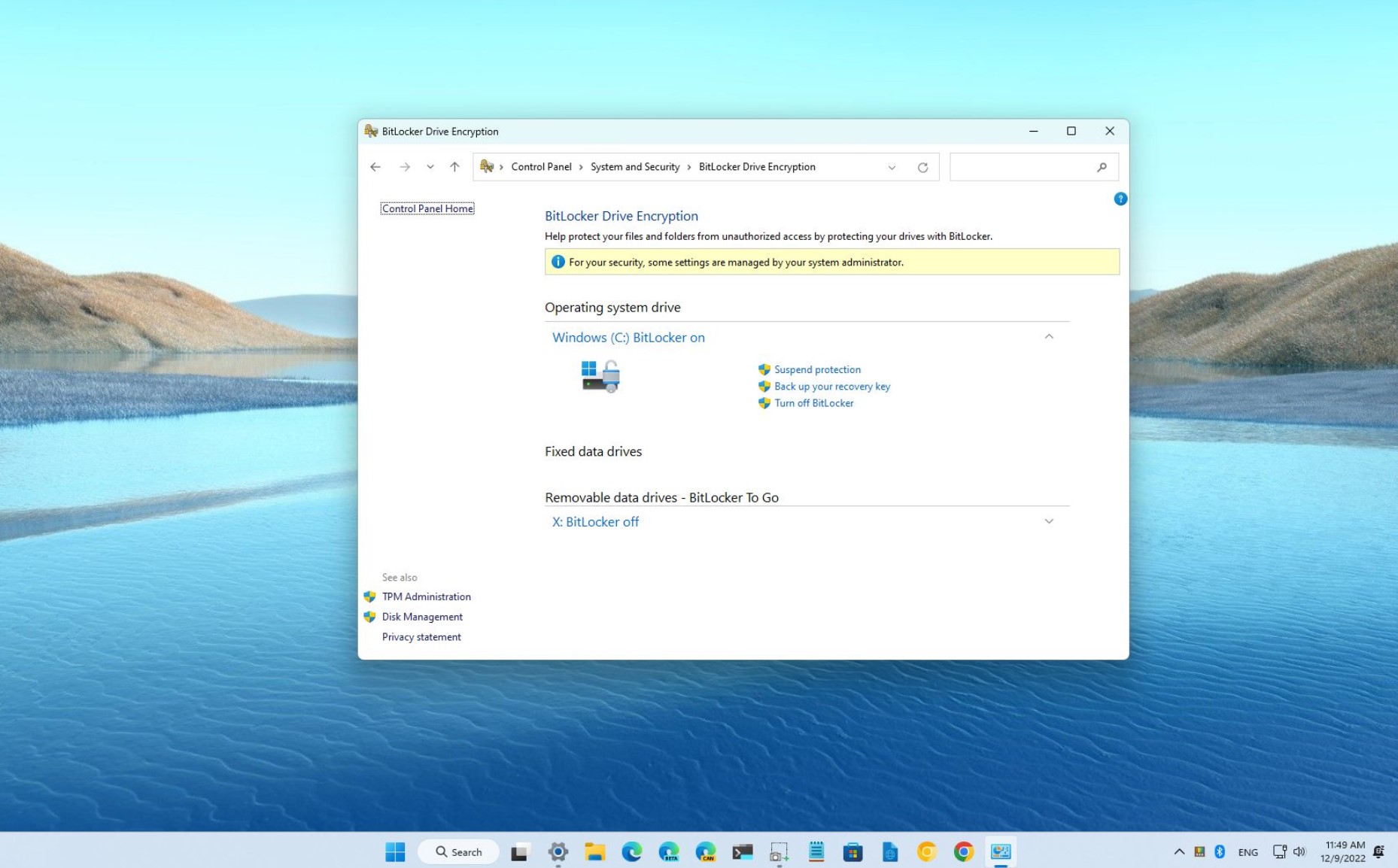Click the TPM Administration shield icon
Screen dimensions: 1398x868
click(369, 596)
